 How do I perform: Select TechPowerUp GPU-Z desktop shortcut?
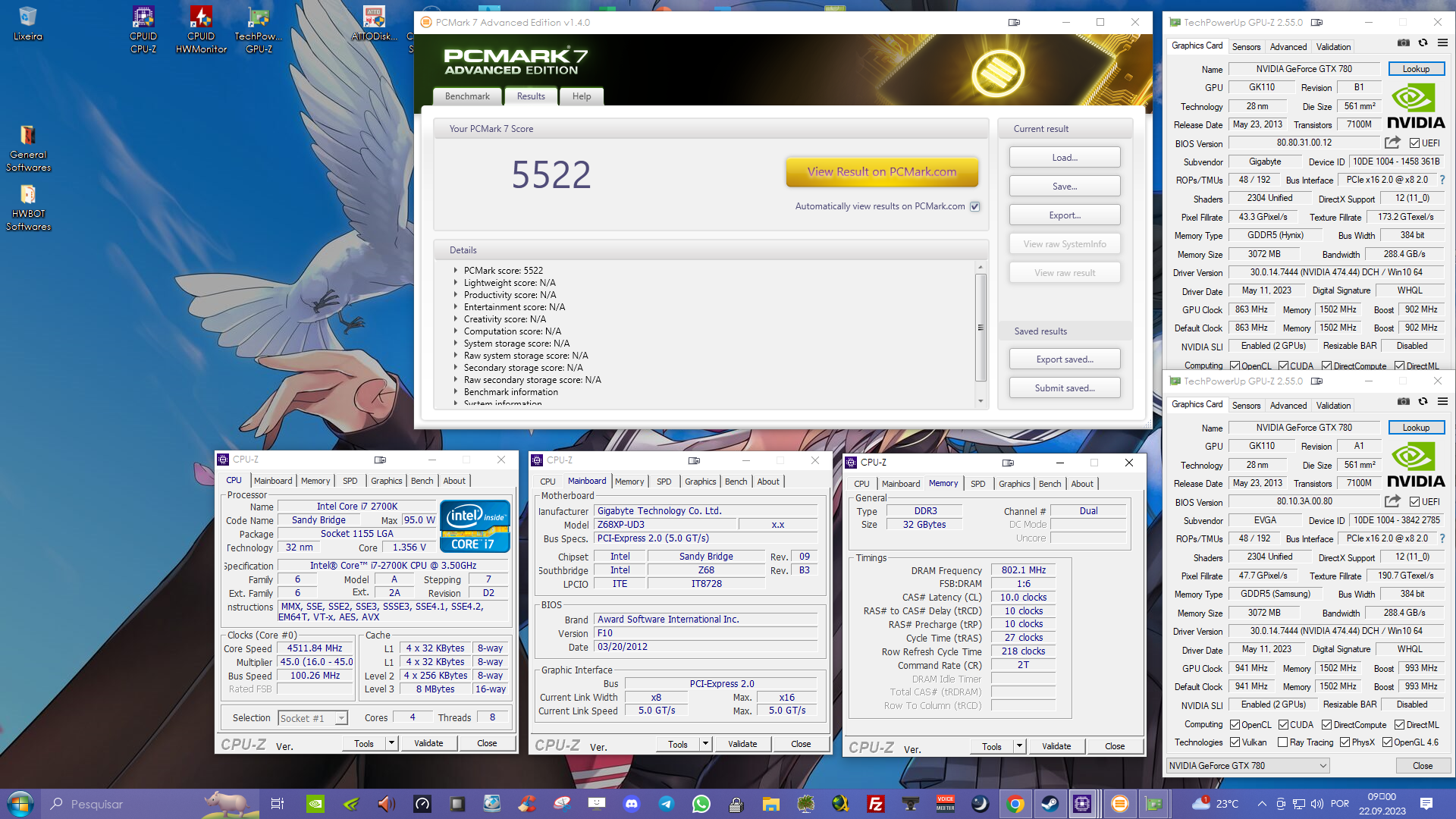pyautogui.click(x=259, y=30)
